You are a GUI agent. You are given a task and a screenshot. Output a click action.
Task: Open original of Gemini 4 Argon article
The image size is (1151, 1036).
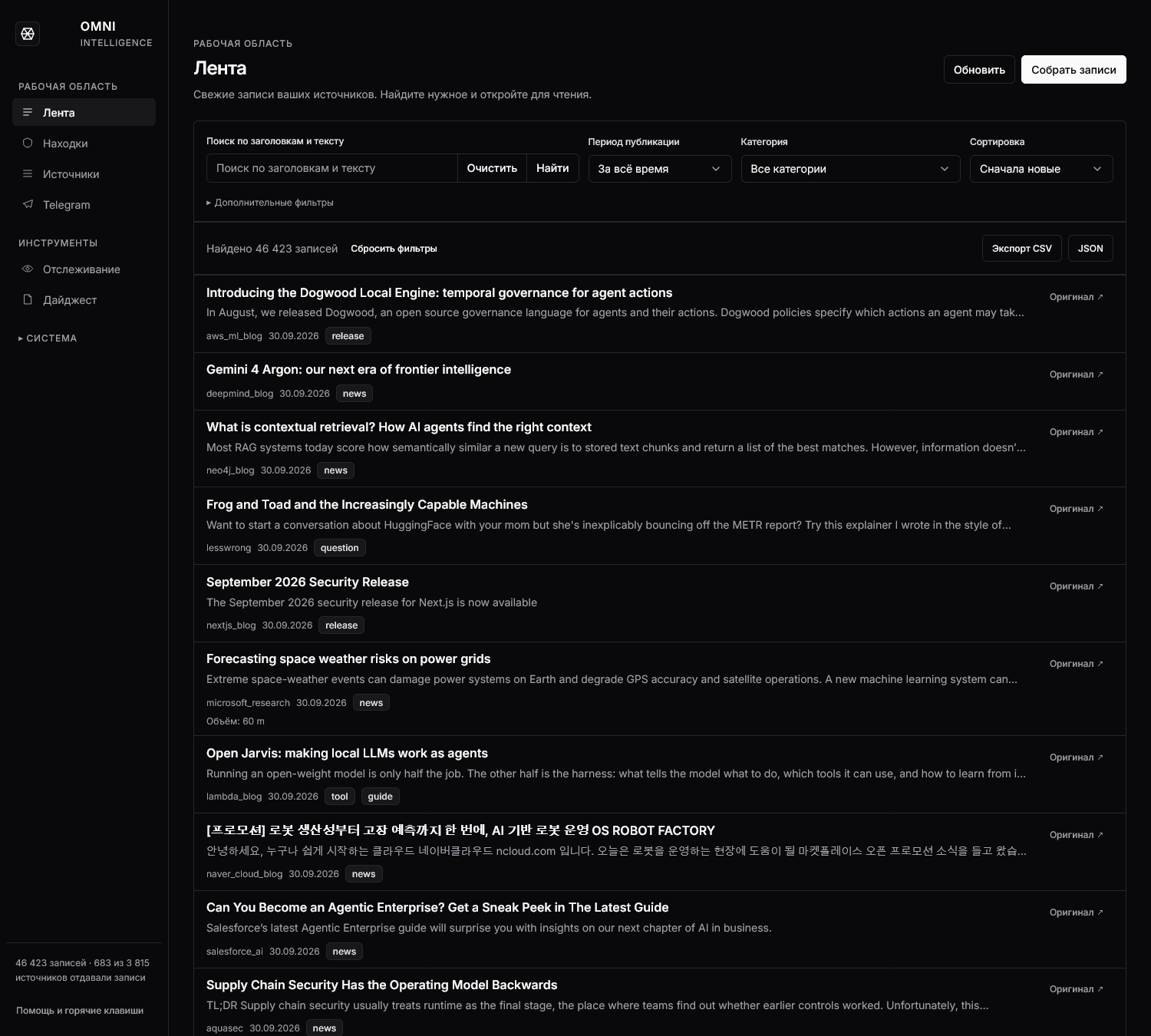1077,374
